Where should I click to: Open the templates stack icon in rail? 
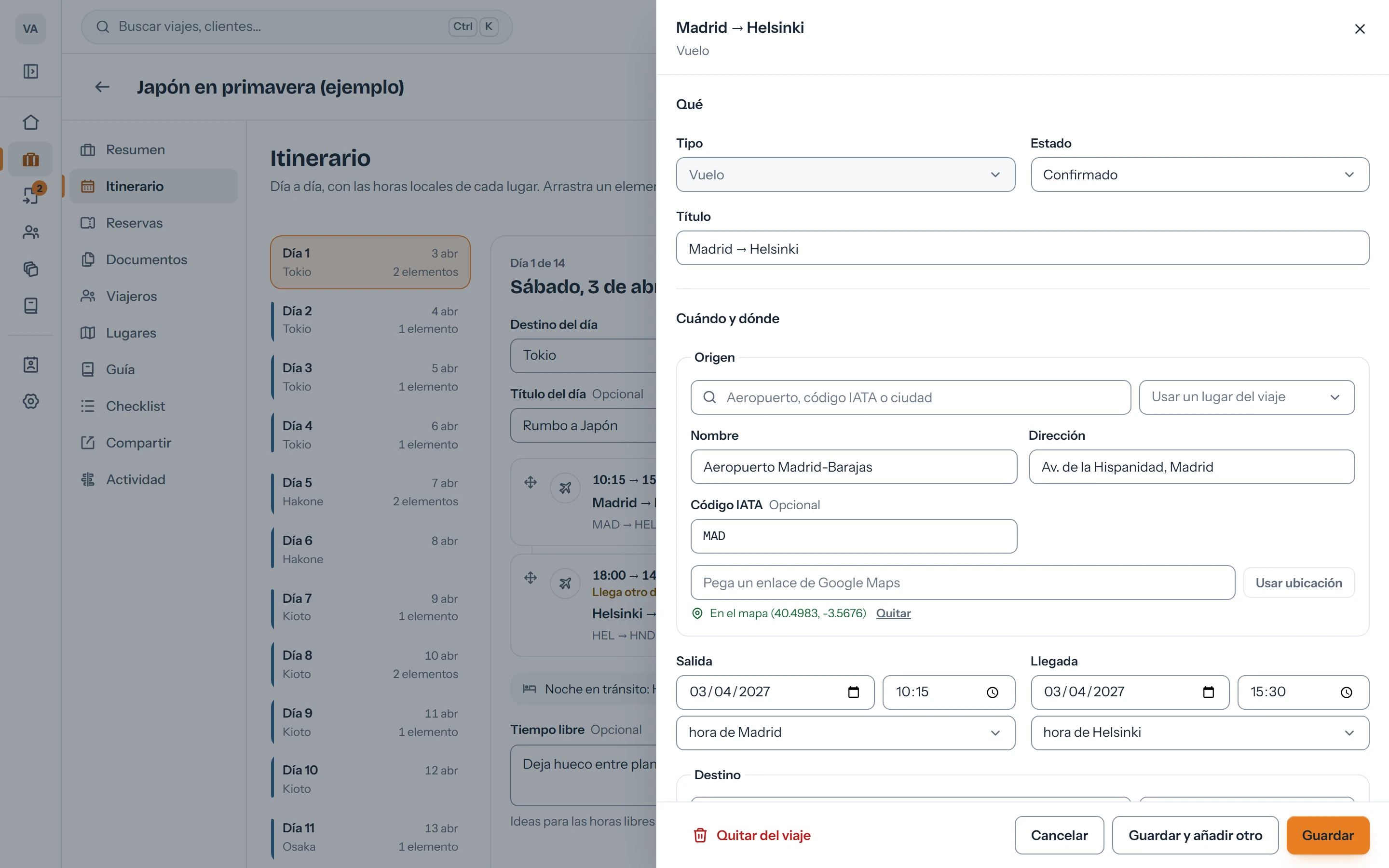pyautogui.click(x=30, y=269)
